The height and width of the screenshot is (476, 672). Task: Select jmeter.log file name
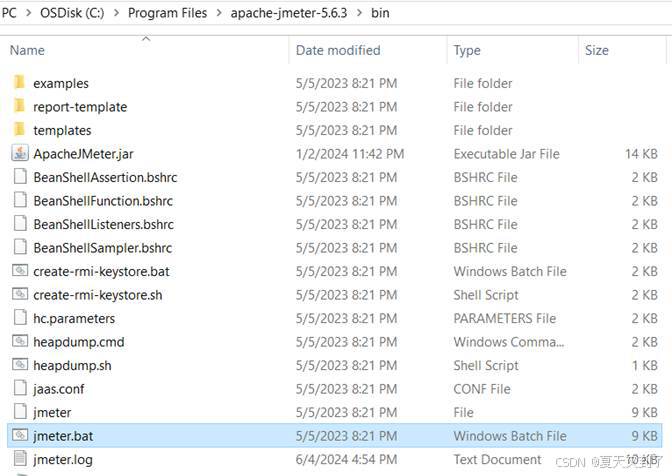(x=63, y=460)
